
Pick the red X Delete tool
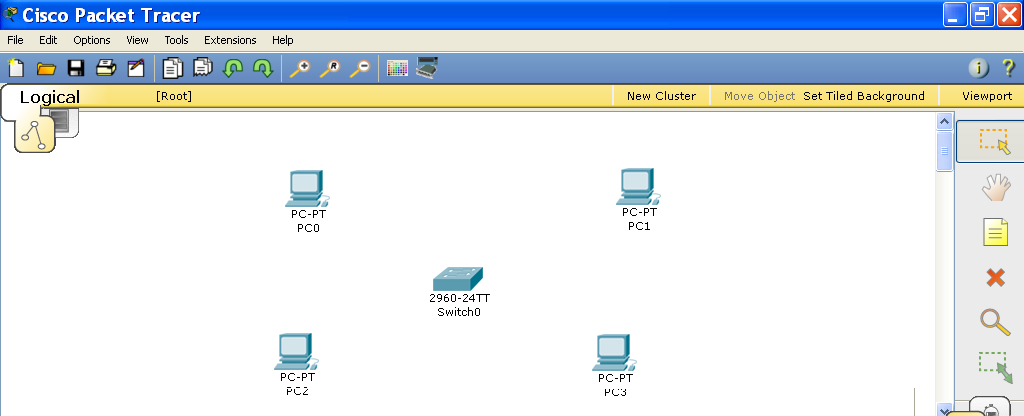(x=995, y=278)
